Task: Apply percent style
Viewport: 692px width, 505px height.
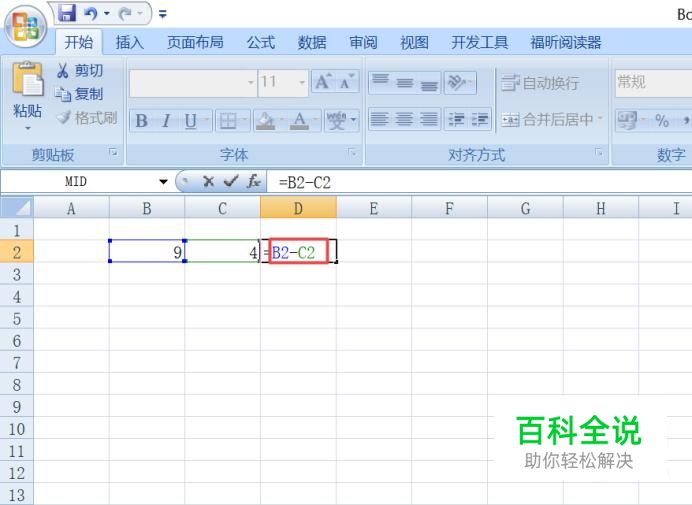Action: [x=662, y=120]
